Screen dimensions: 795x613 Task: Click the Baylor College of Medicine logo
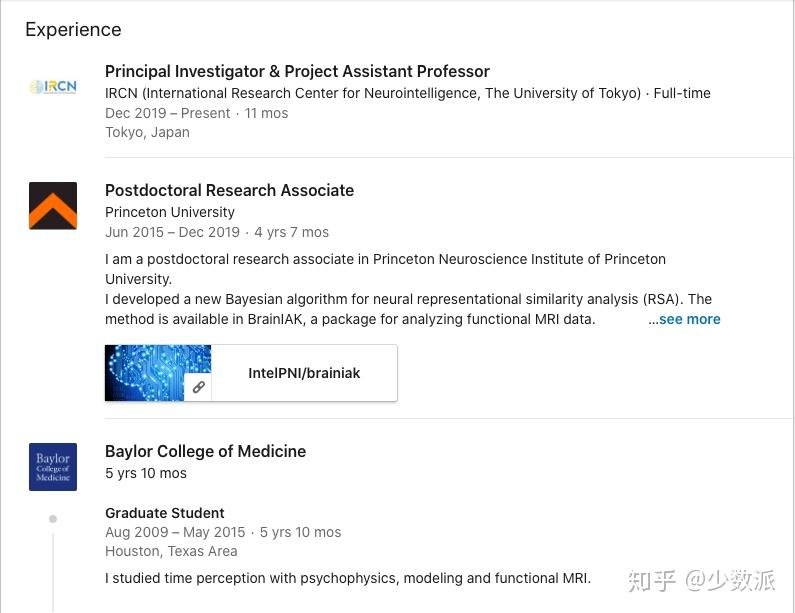(x=53, y=467)
